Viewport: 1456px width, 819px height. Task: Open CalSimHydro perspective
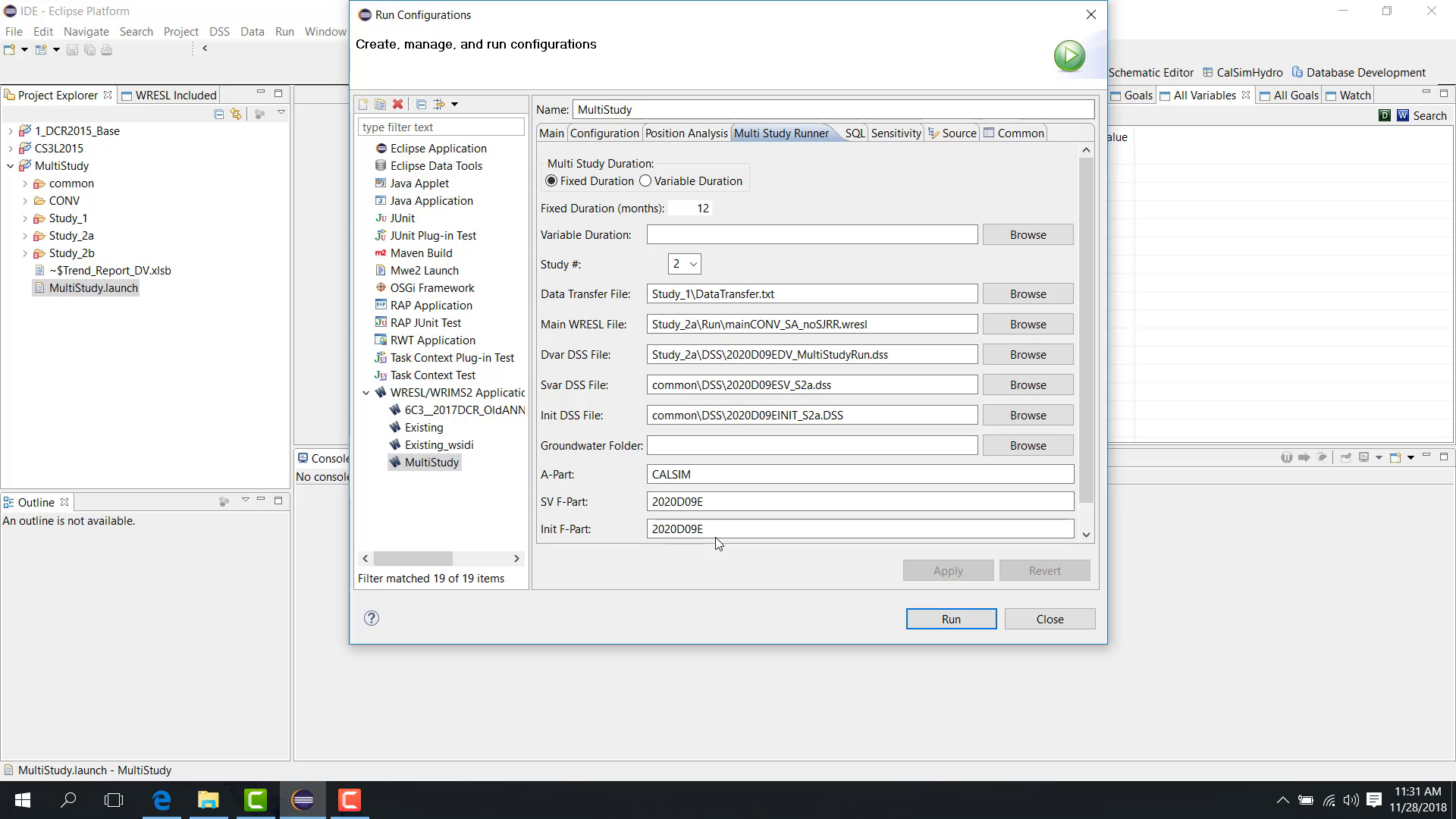click(1242, 72)
